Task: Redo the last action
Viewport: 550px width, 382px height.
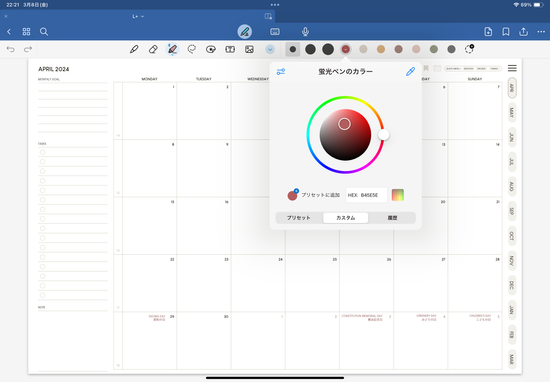Action: [x=28, y=49]
